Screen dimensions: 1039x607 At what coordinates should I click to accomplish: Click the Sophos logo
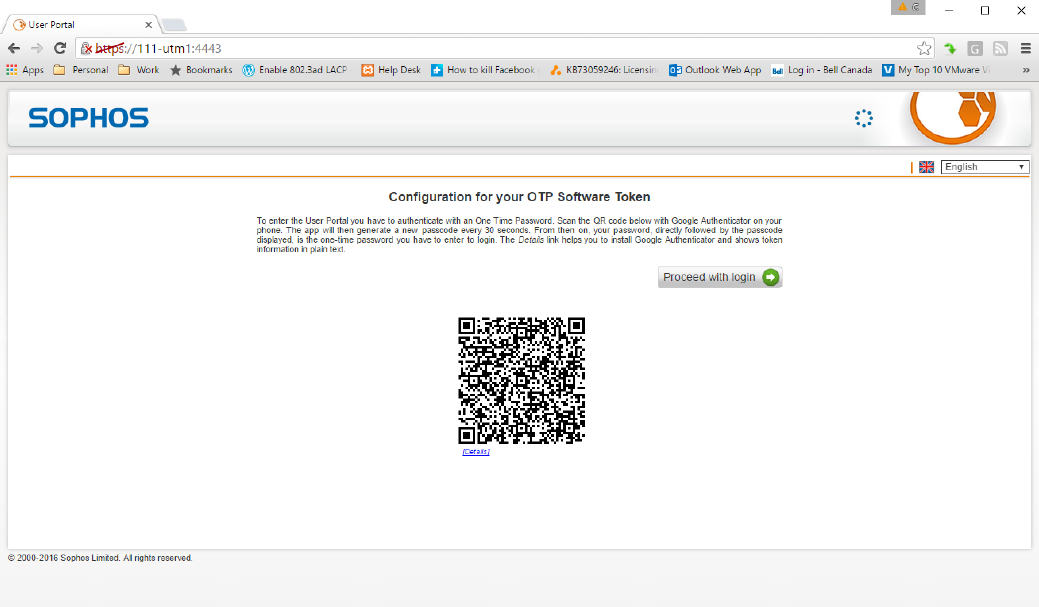tap(88, 118)
